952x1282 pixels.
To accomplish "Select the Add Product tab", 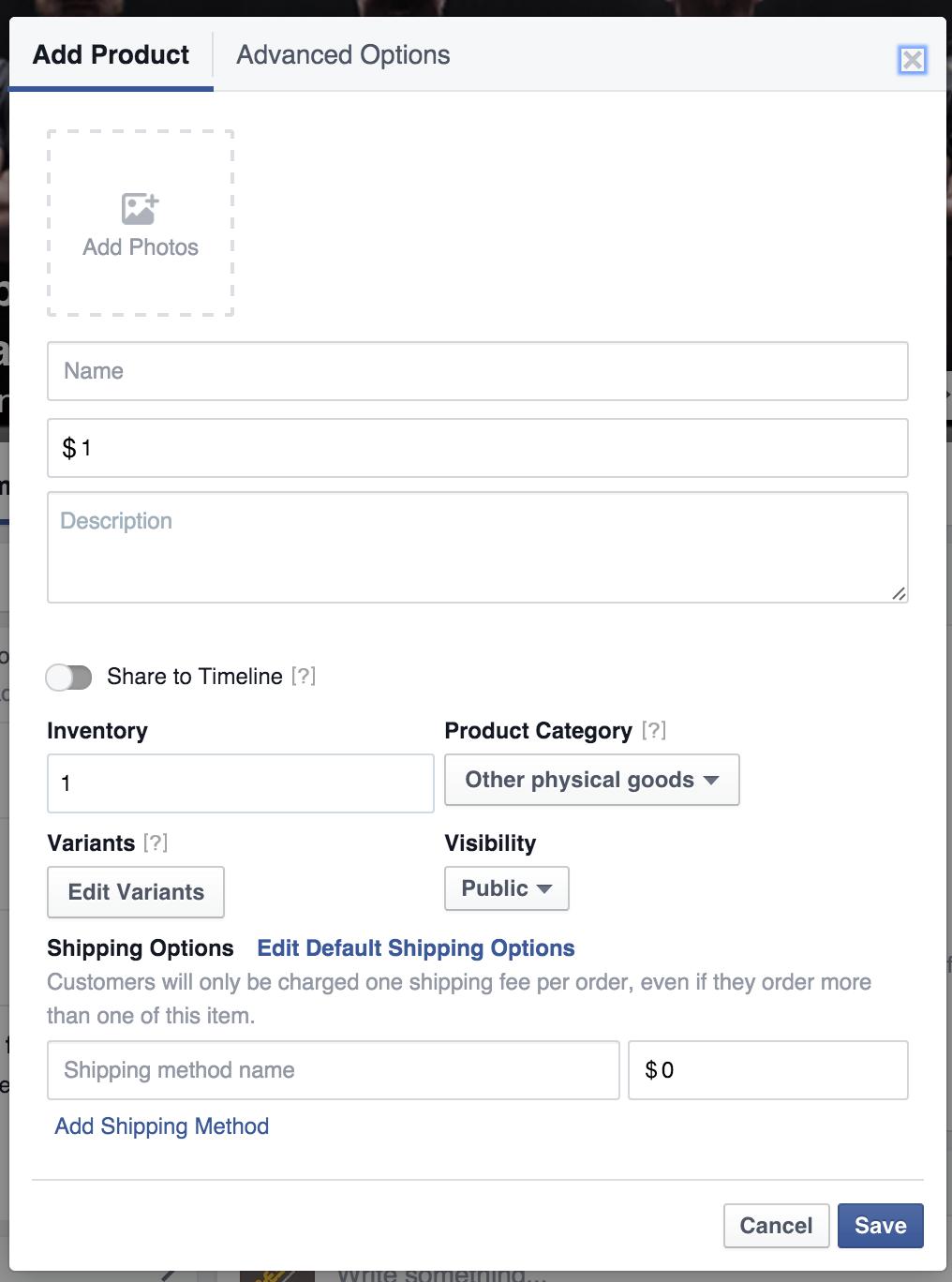I will coord(112,55).
